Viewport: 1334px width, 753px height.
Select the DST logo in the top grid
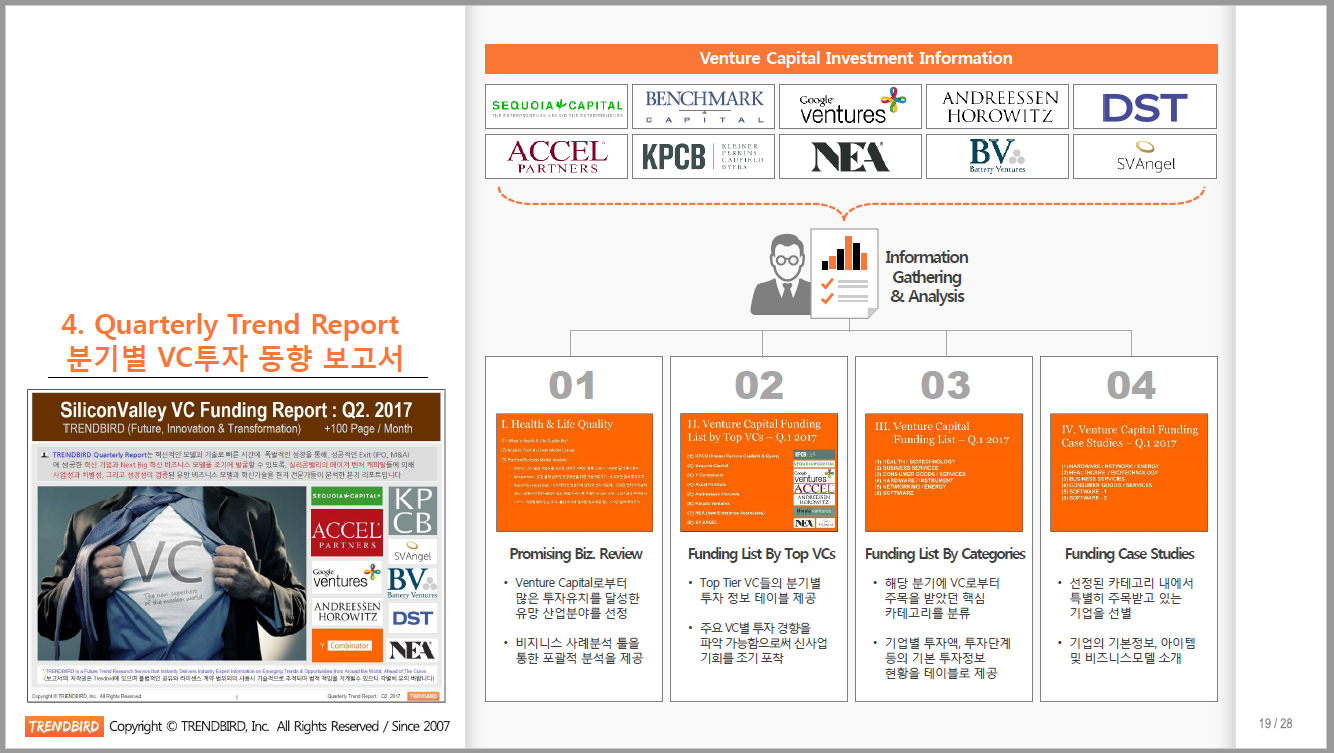(1145, 106)
